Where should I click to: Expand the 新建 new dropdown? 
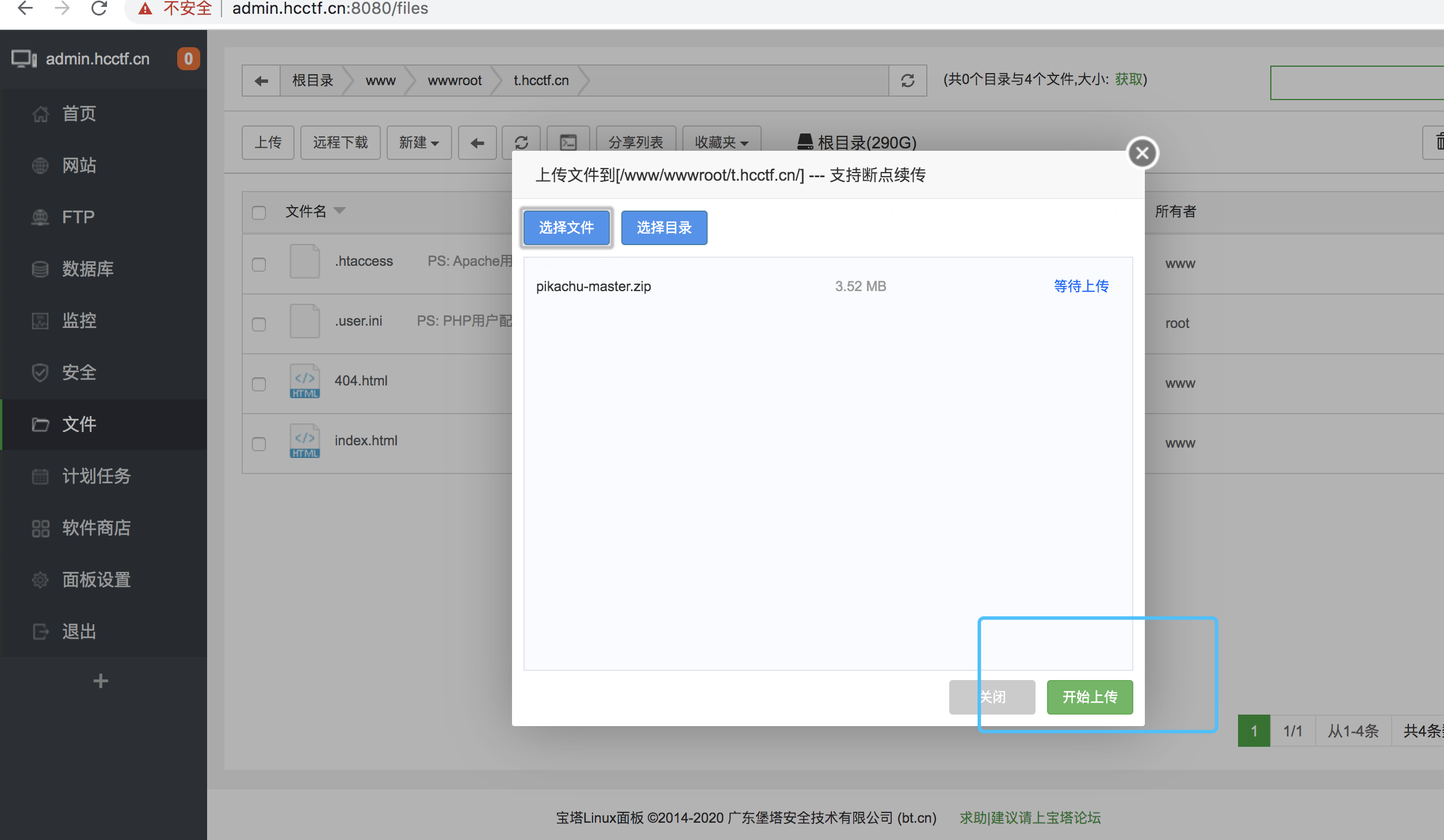tap(419, 142)
